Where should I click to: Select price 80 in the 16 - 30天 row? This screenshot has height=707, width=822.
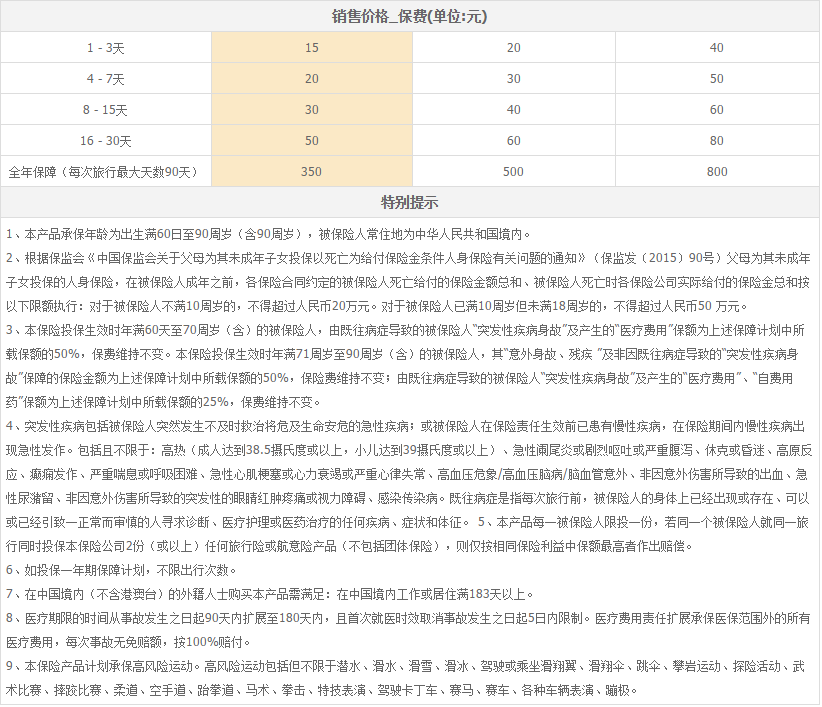pos(716,140)
